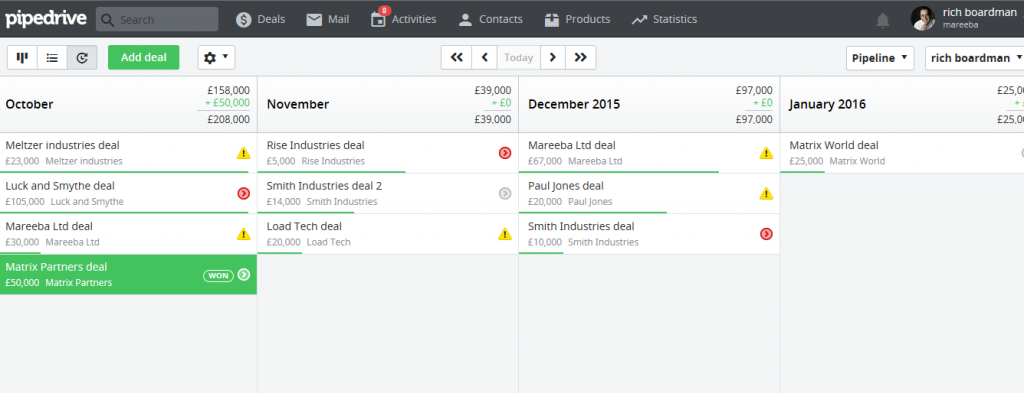
Task: Open the notifications bell
Action: [x=883, y=20]
